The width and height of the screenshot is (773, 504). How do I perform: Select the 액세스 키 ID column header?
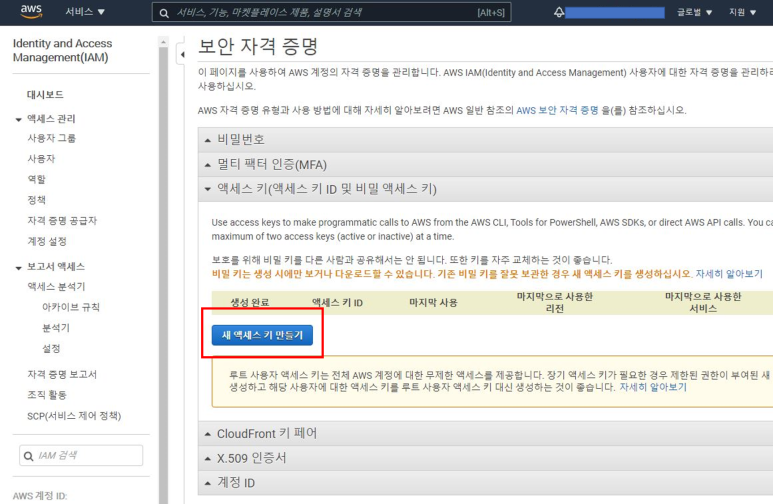[x=337, y=302]
